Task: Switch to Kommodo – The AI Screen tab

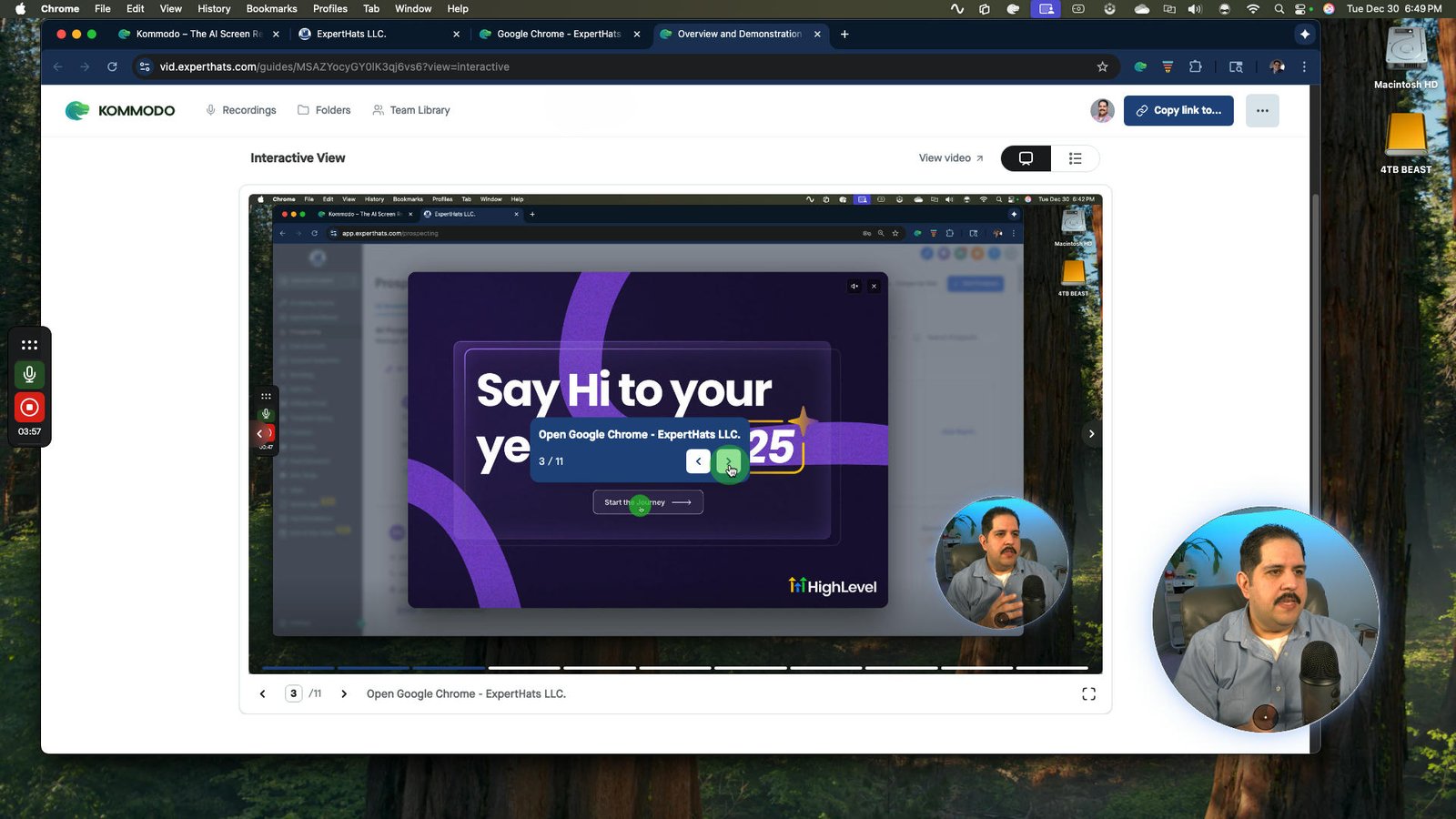Action: click(198, 34)
